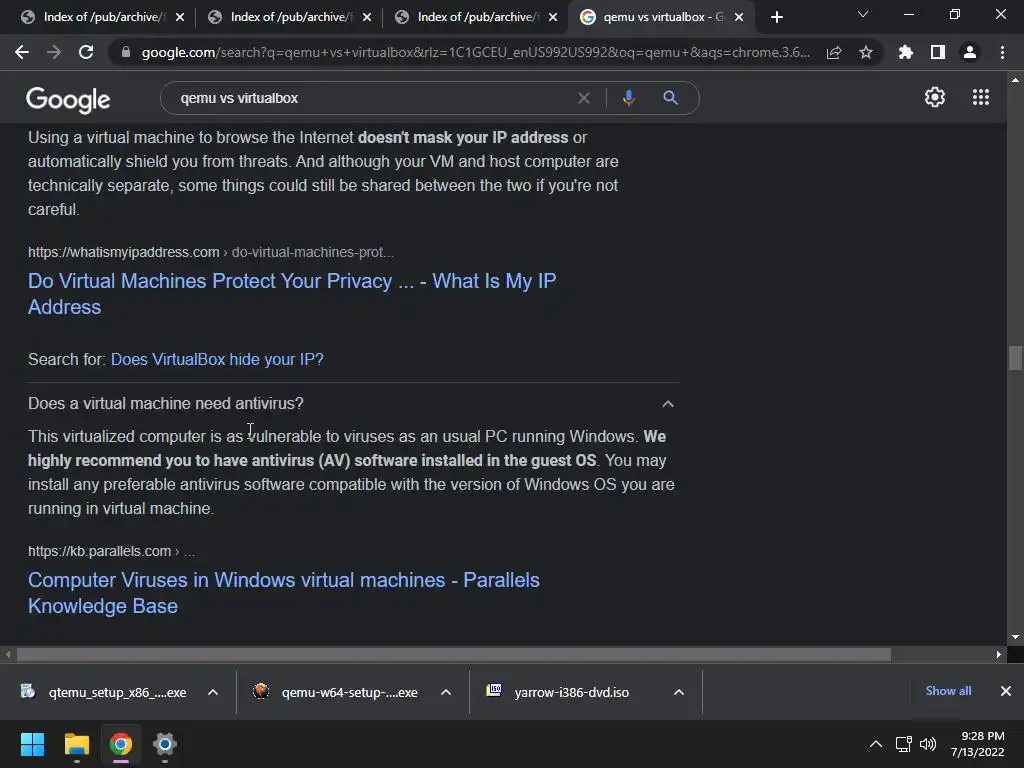The image size is (1024, 768).
Task: Open Settings app from the taskbar
Action: 165,744
